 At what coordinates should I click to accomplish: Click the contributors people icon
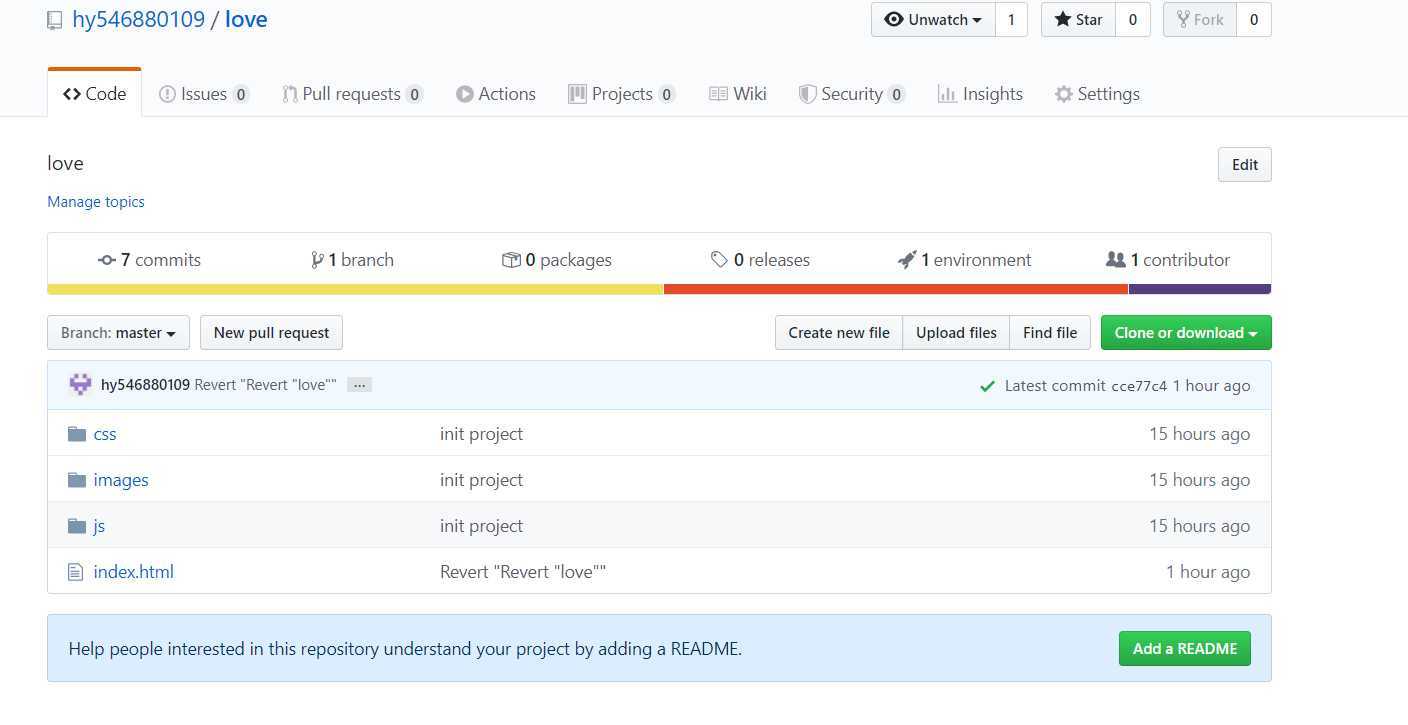tap(1116, 260)
